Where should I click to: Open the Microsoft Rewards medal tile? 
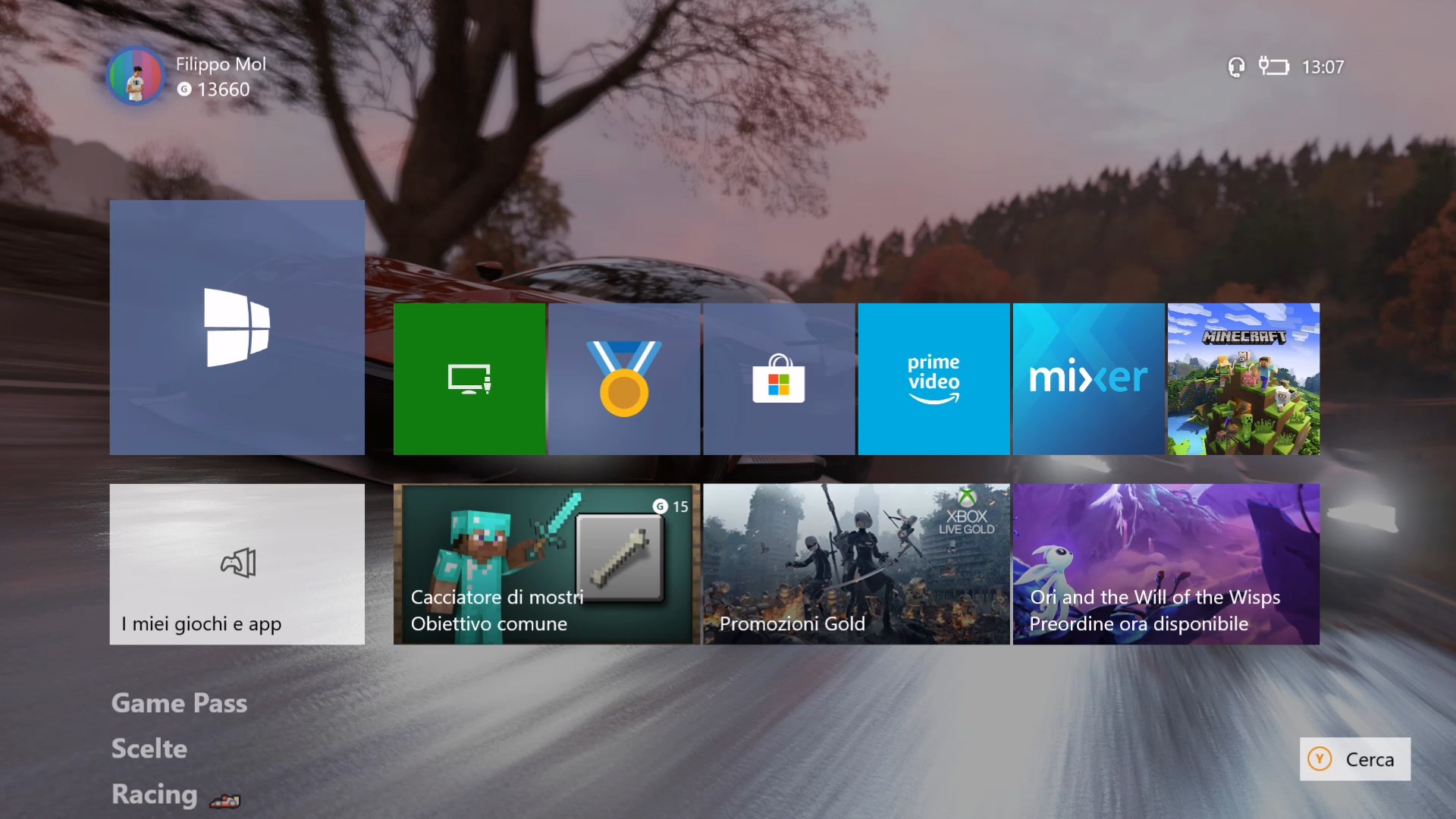(624, 379)
